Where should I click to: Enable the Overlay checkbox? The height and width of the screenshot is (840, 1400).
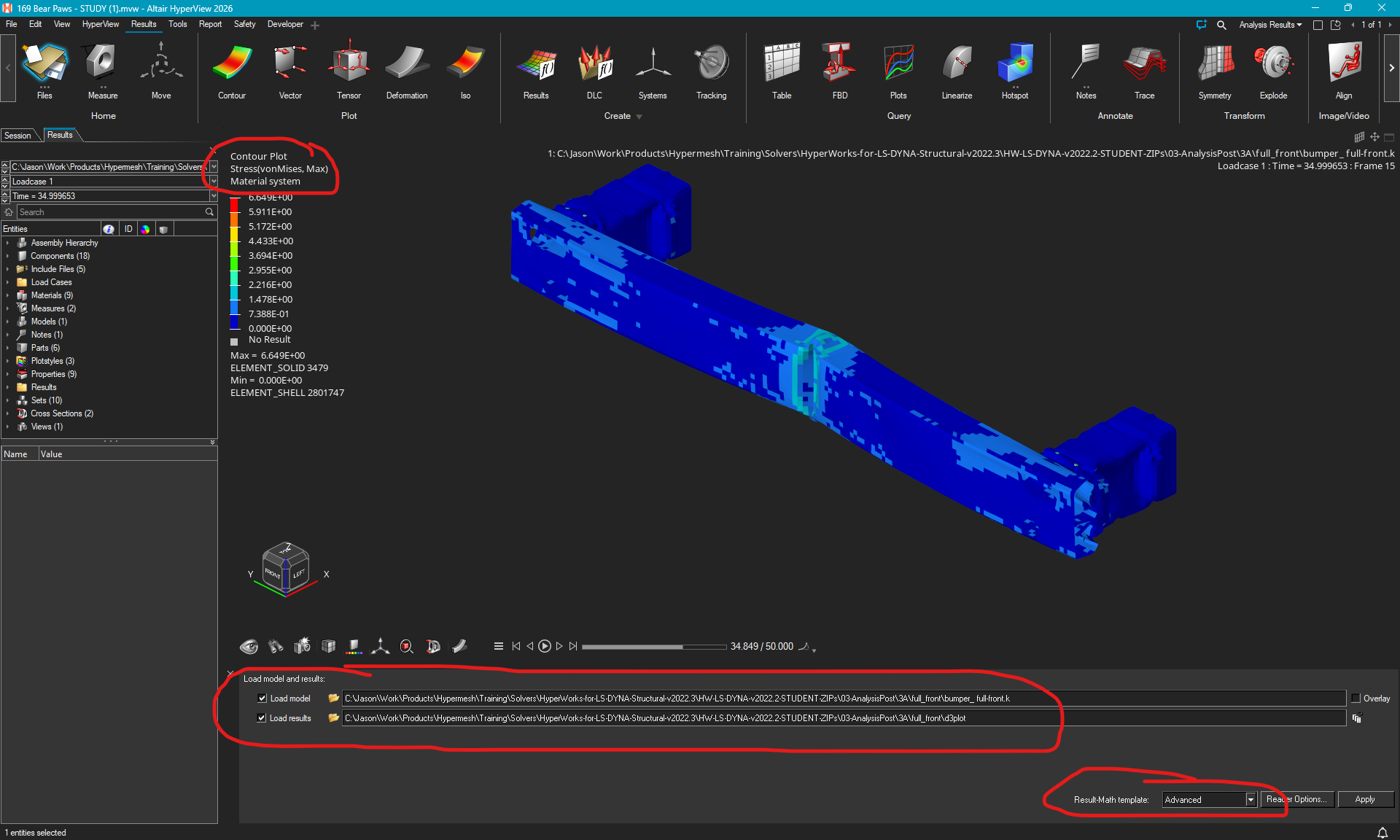[1356, 698]
